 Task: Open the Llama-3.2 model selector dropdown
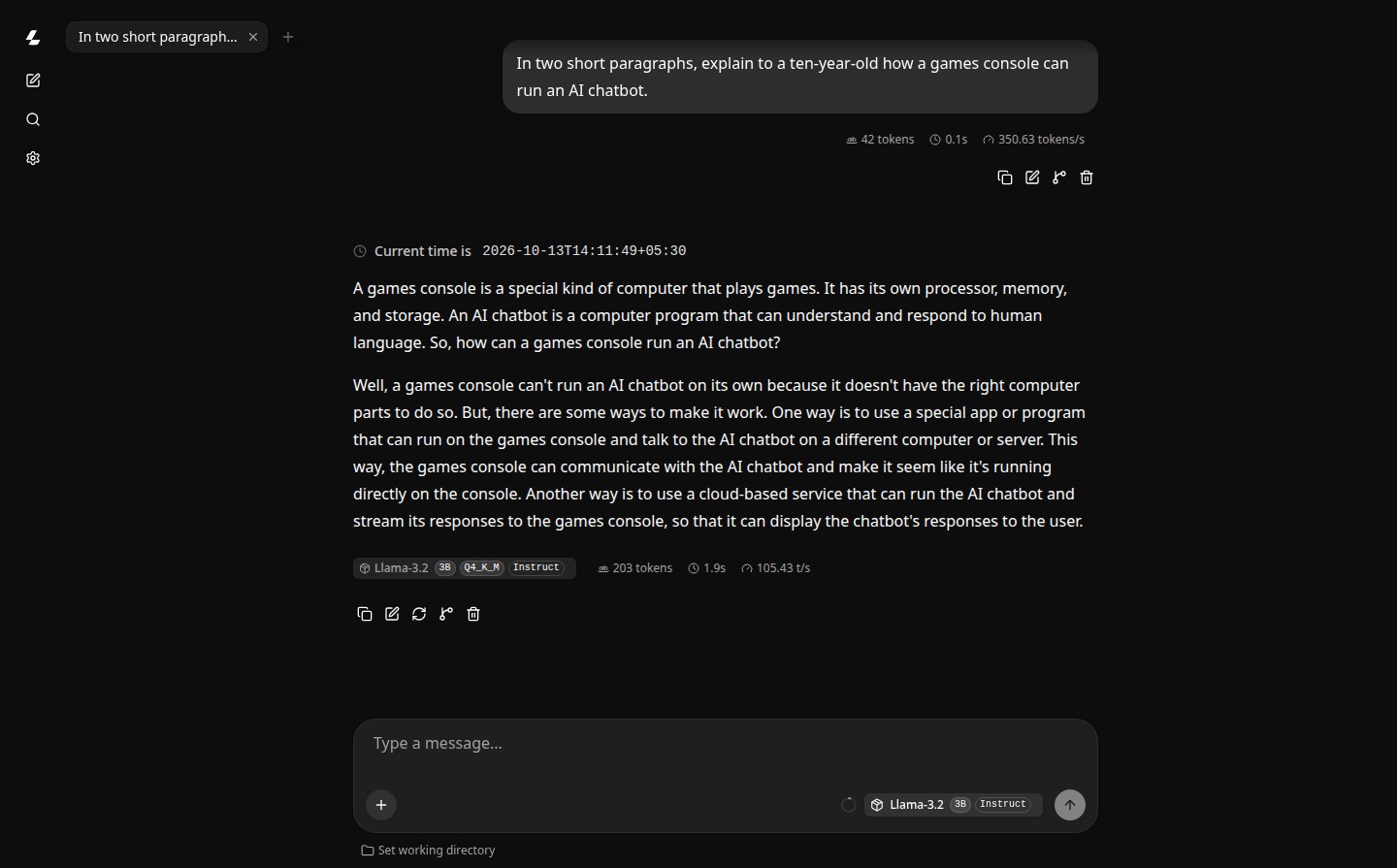[x=953, y=805]
